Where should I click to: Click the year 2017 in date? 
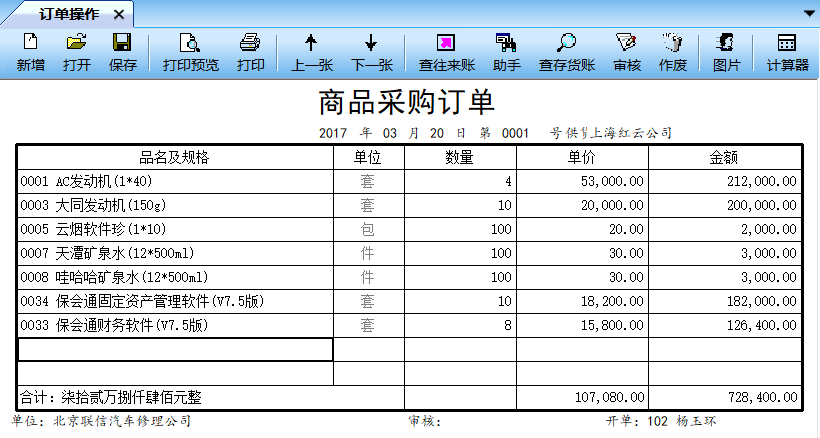click(333, 134)
